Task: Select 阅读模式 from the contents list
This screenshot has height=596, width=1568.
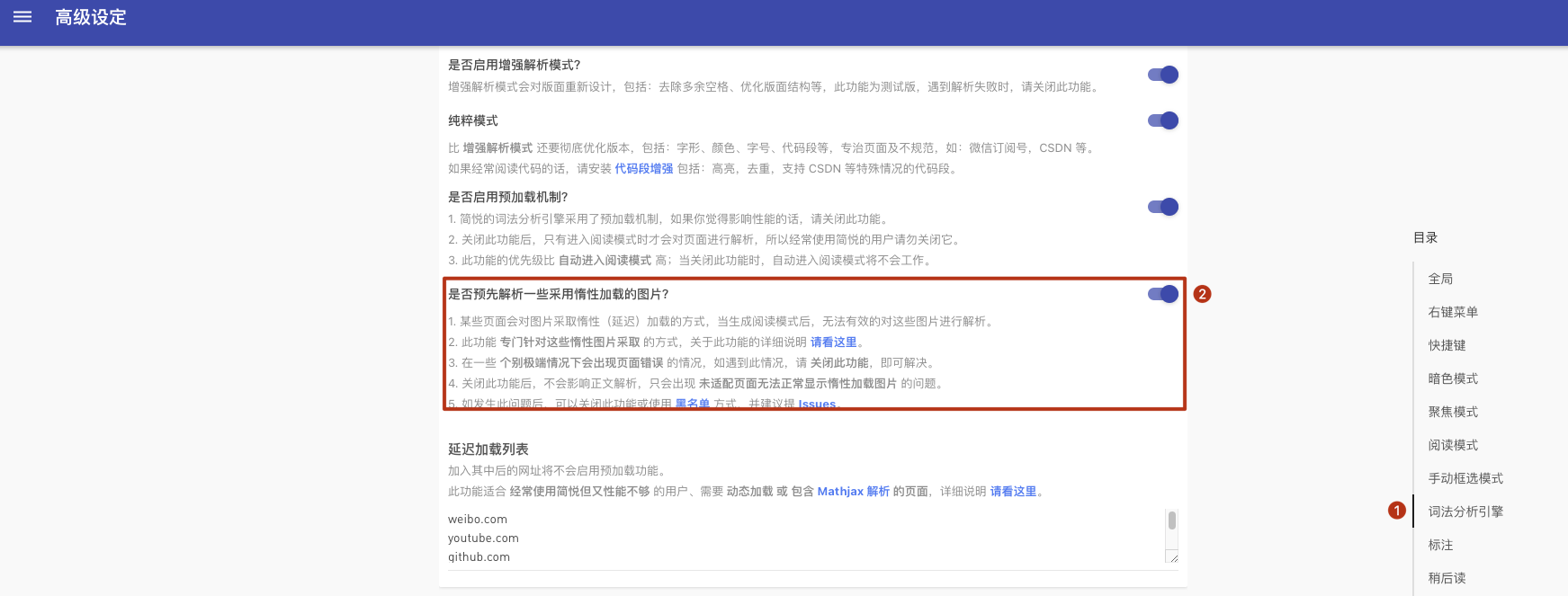Action: tap(1453, 445)
